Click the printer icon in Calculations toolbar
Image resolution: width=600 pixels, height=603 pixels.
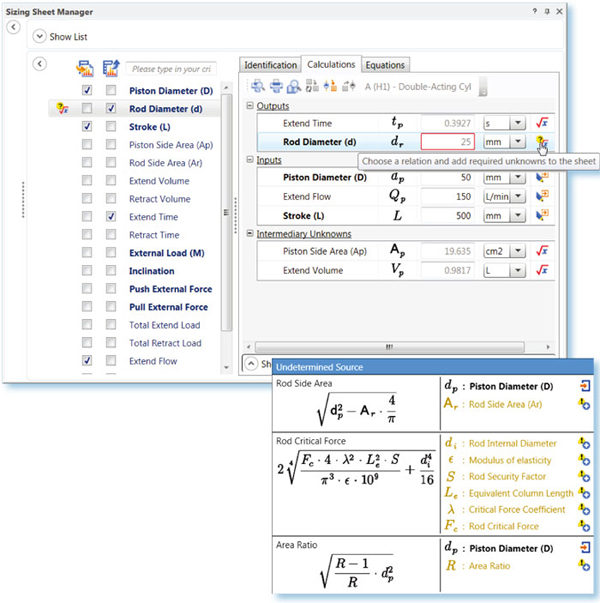(x=276, y=86)
